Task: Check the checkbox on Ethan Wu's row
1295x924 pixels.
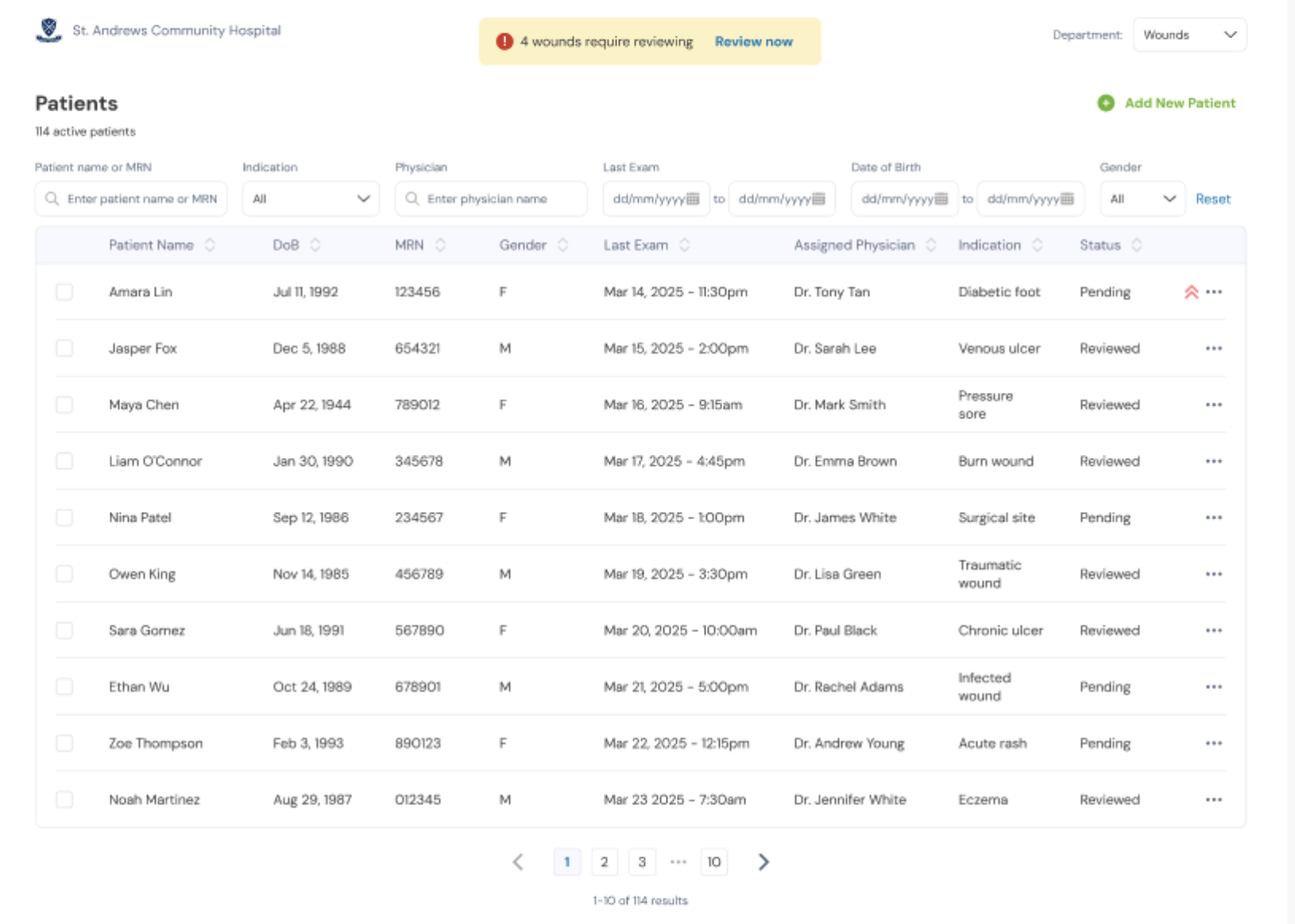Action: coord(64,686)
